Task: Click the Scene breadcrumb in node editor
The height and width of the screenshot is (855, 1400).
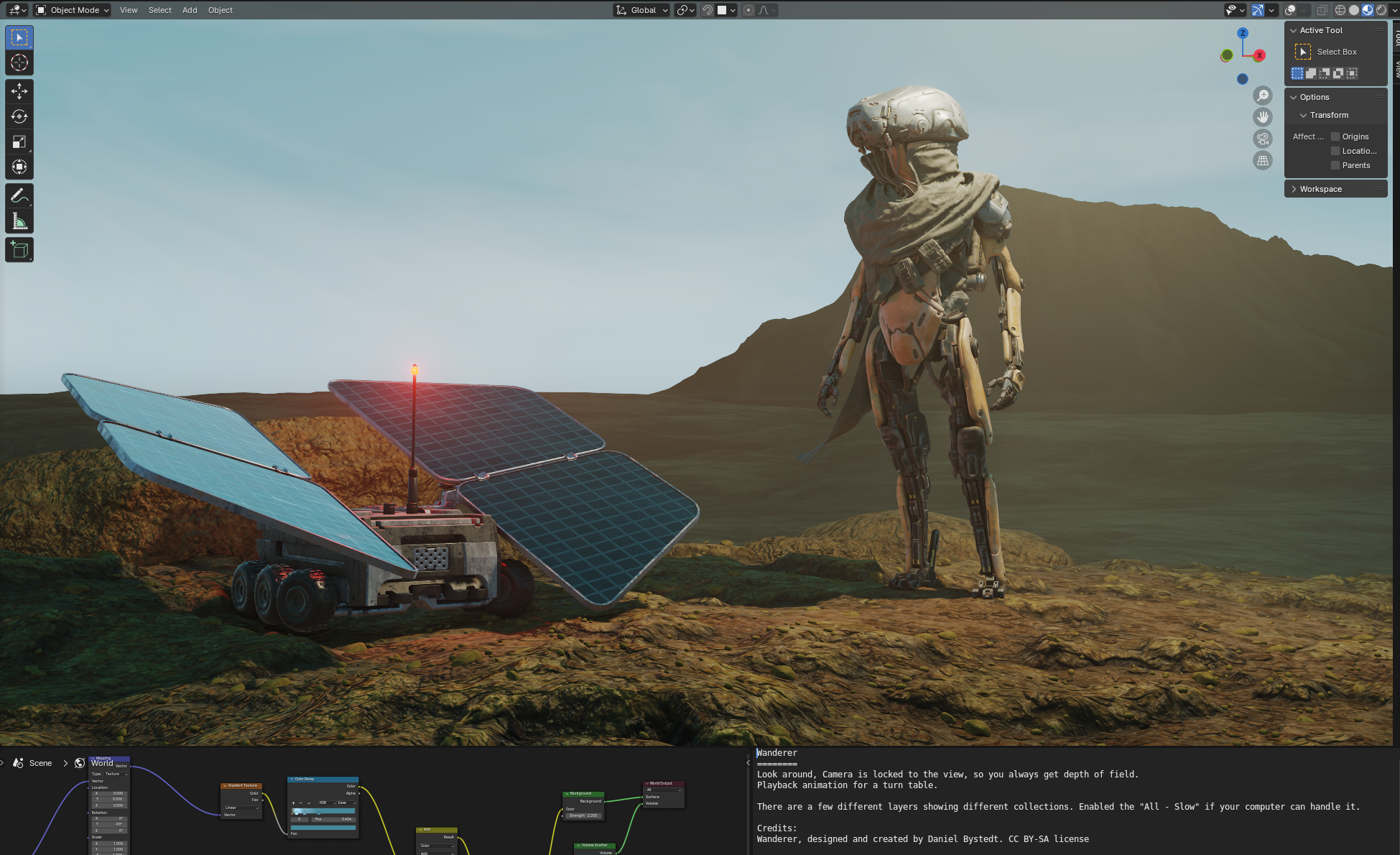Action: coord(40,763)
